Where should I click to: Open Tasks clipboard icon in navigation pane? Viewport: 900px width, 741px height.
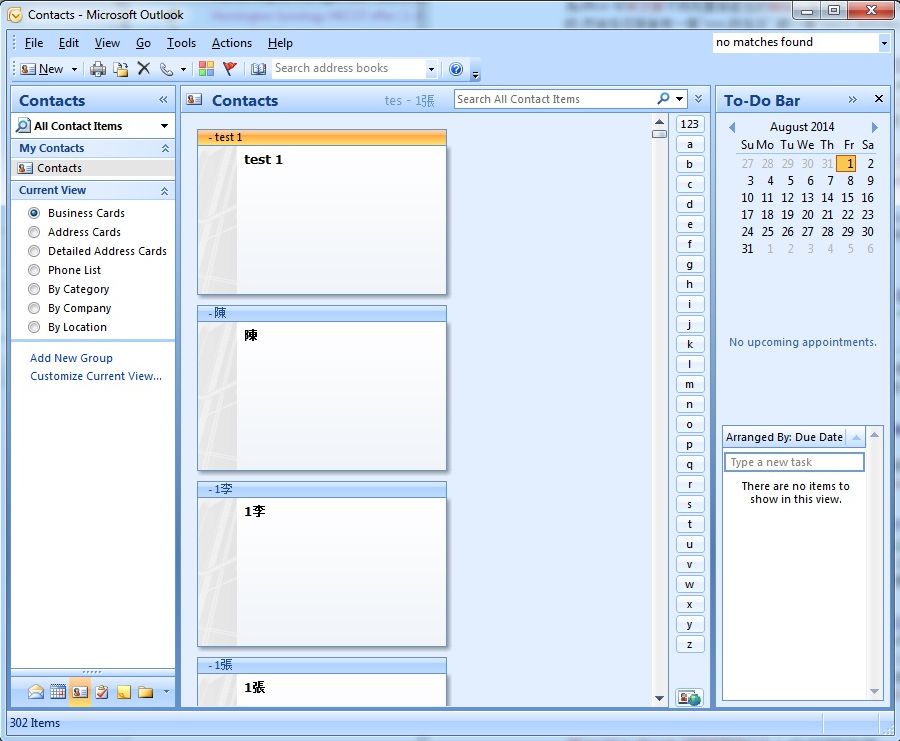click(102, 692)
